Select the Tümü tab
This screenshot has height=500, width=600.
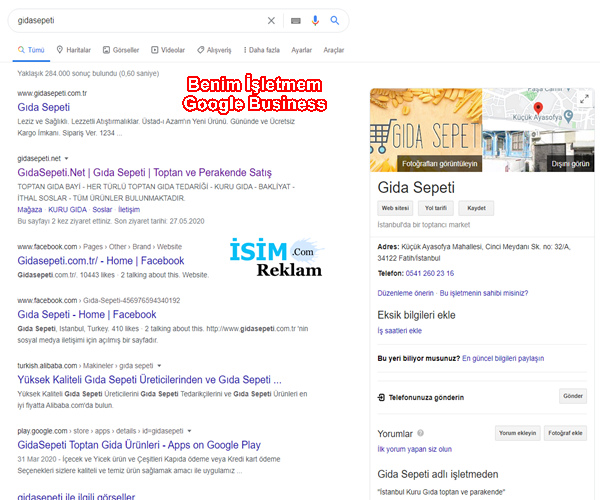(x=31, y=50)
